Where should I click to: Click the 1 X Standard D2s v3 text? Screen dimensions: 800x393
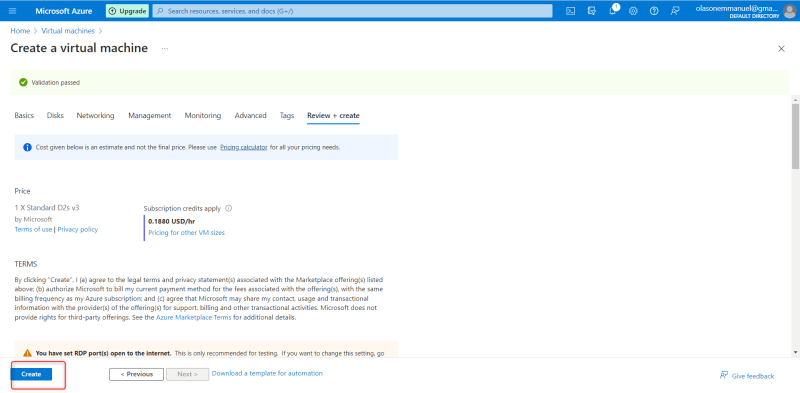click(47, 208)
